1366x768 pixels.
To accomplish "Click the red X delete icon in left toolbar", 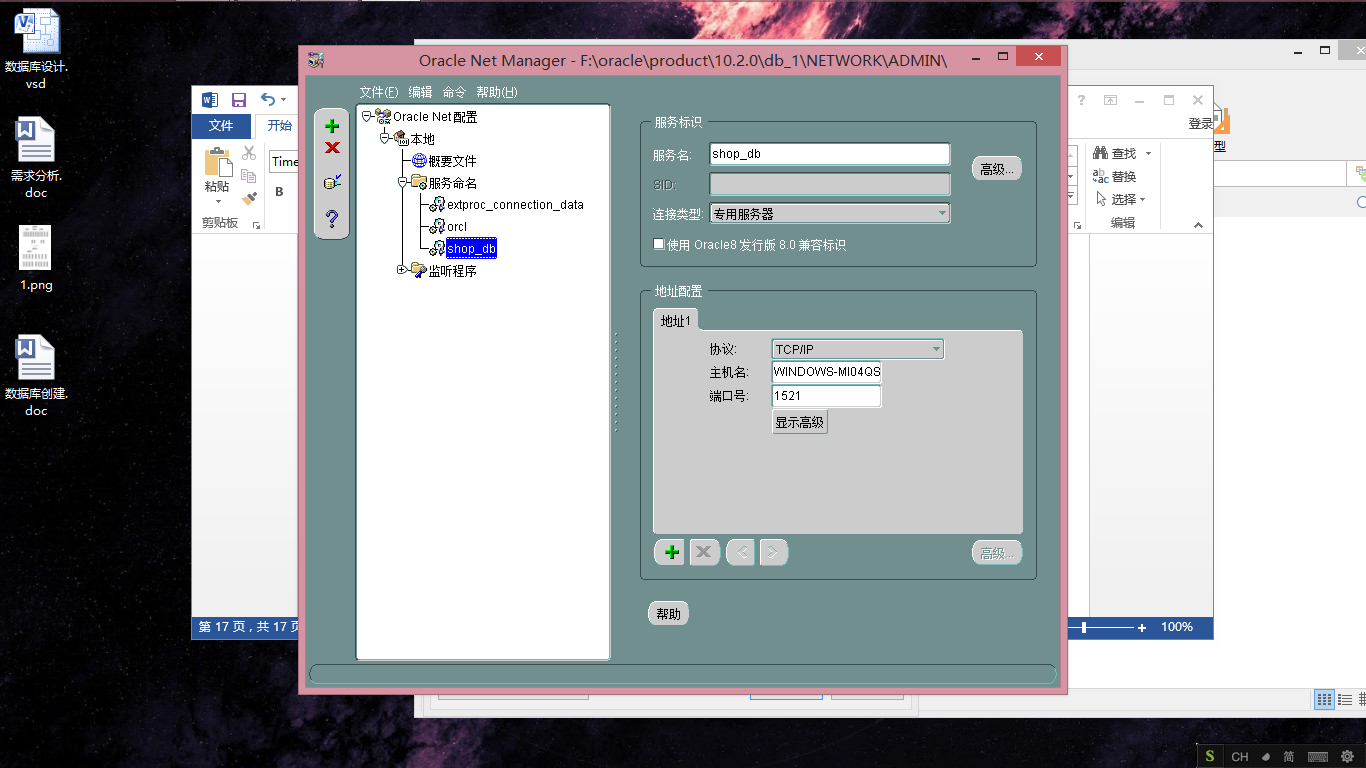I will [x=332, y=148].
